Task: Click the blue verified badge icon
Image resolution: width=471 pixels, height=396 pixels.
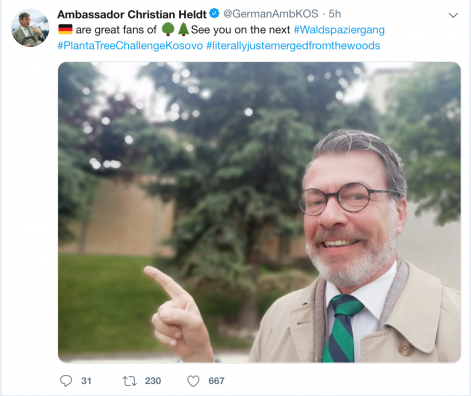Action: tap(214, 14)
